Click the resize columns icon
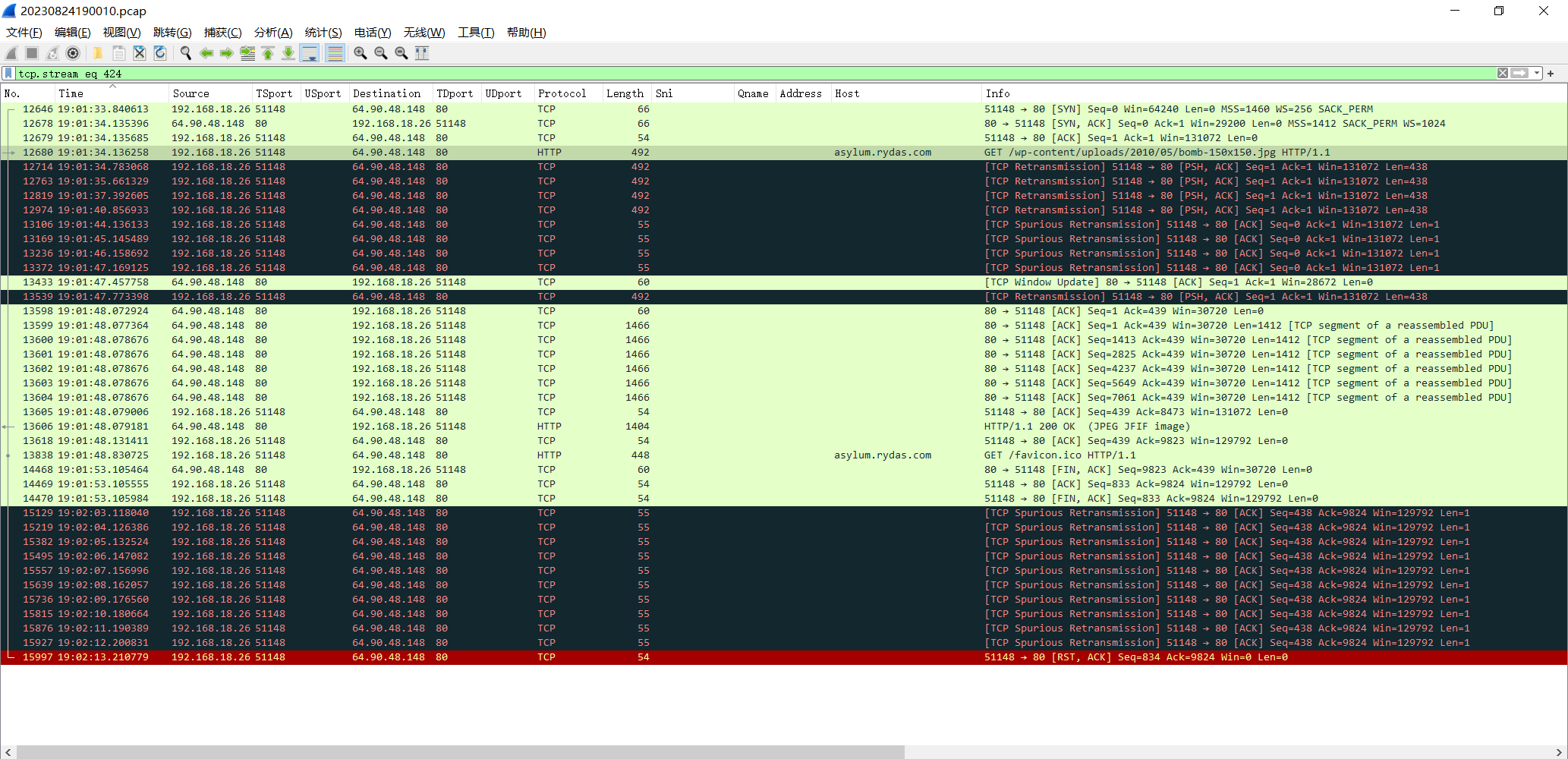 (x=422, y=53)
